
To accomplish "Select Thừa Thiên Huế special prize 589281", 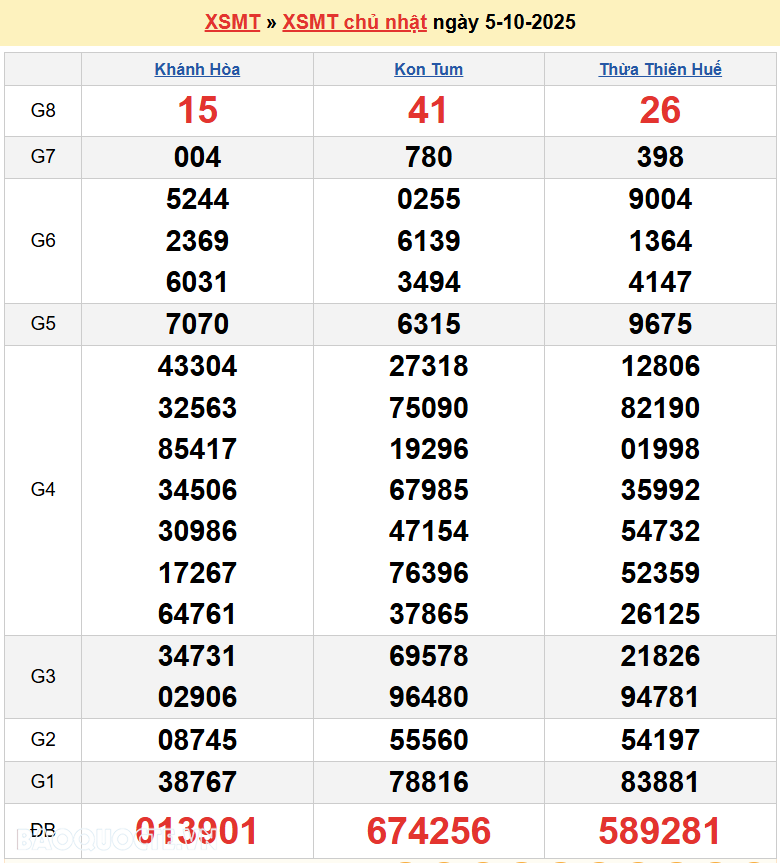I will tap(660, 831).
